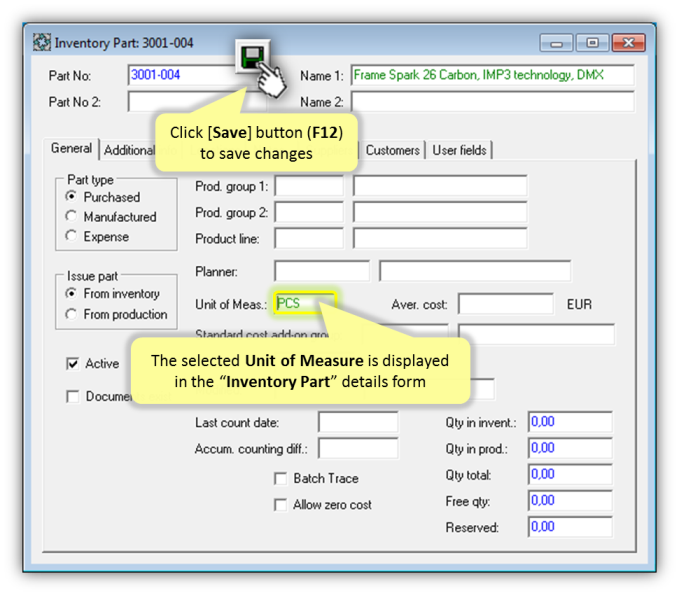679x595 pixels.
Task: Click the Last count date field
Action: pos(357,423)
